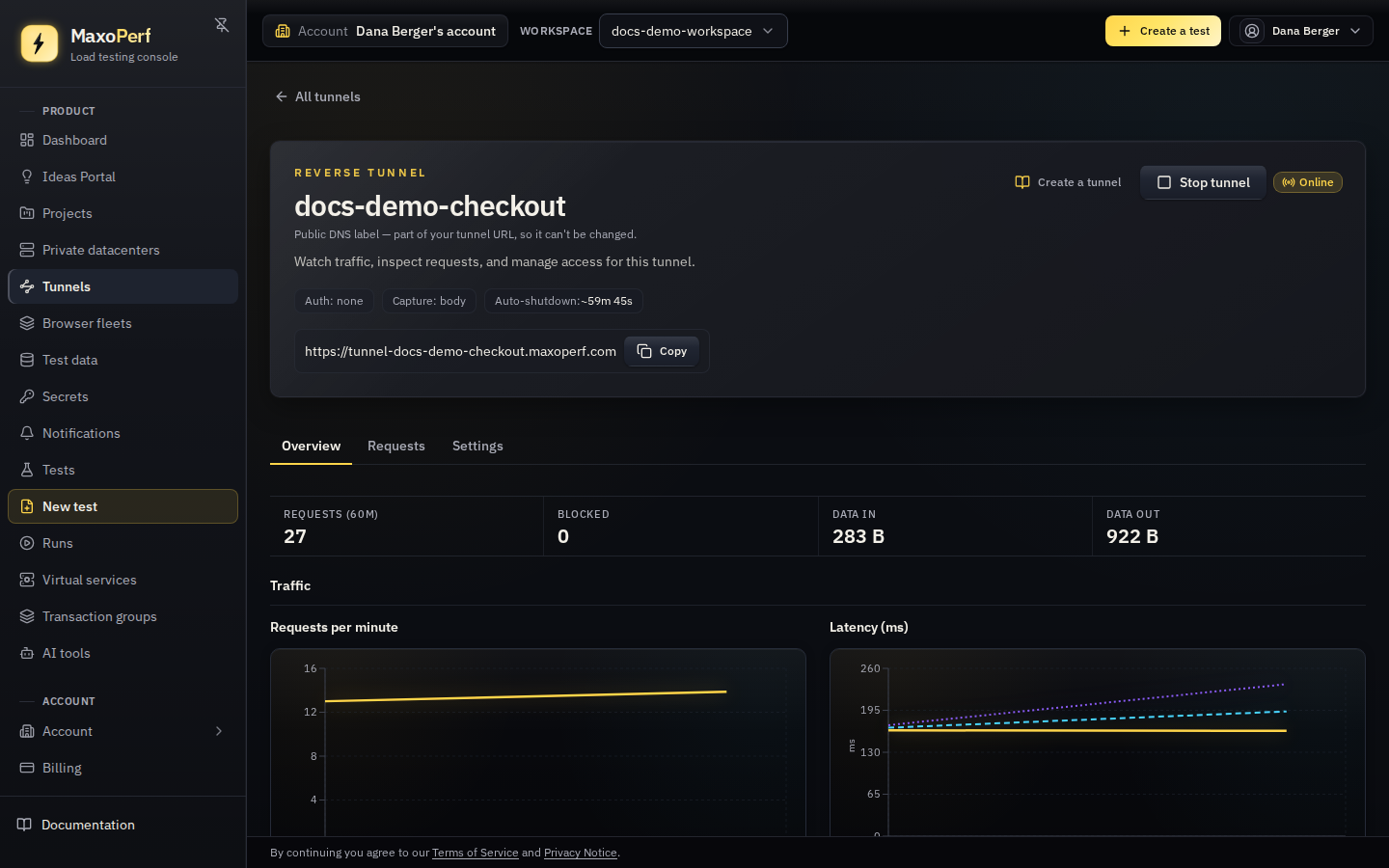Open Browser fleets from the sidebar

(x=123, y=323)
